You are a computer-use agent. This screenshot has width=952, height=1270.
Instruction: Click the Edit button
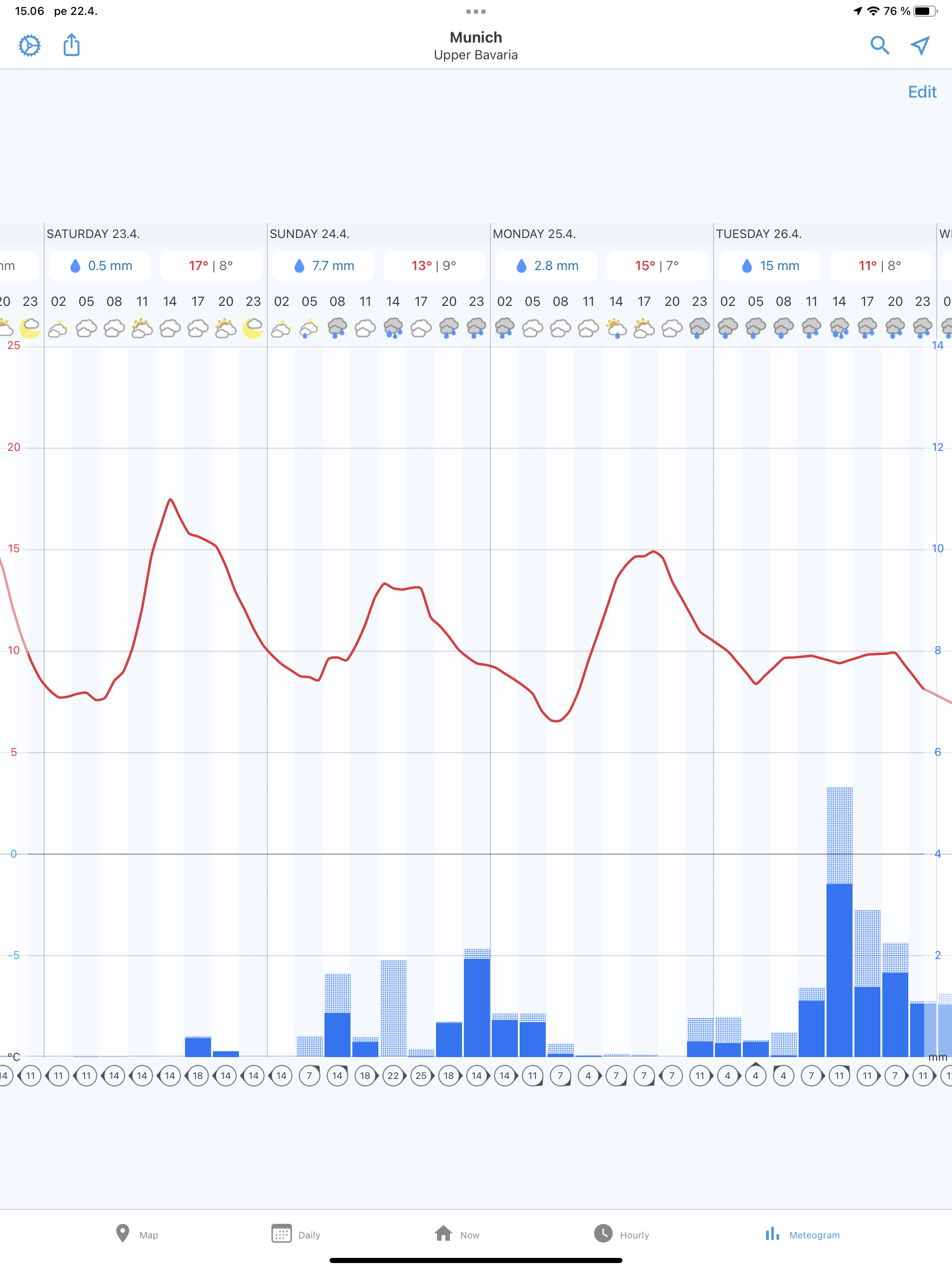922,92
